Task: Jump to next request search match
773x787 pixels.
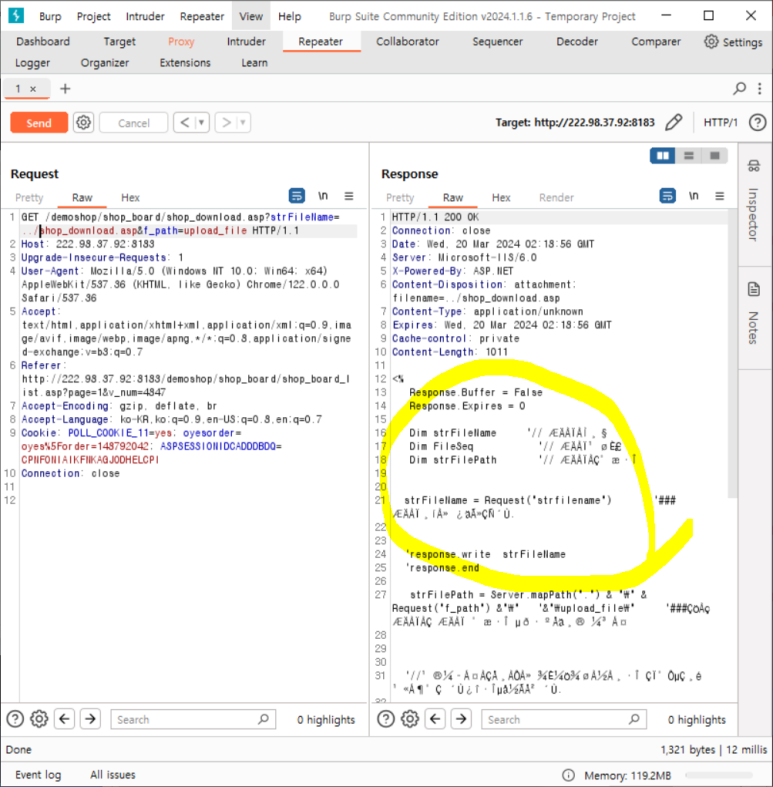Action: [90, 719]
